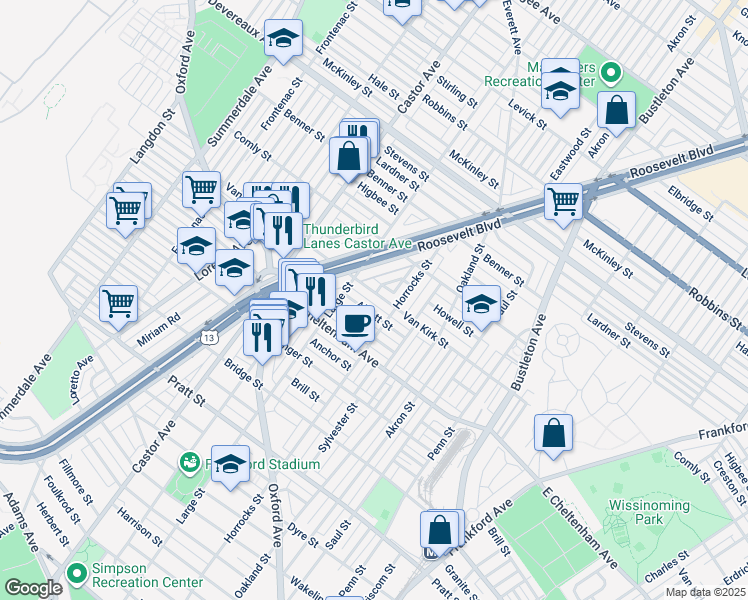Open the shopping cart marker near Miriam Rd

[119, 305]
